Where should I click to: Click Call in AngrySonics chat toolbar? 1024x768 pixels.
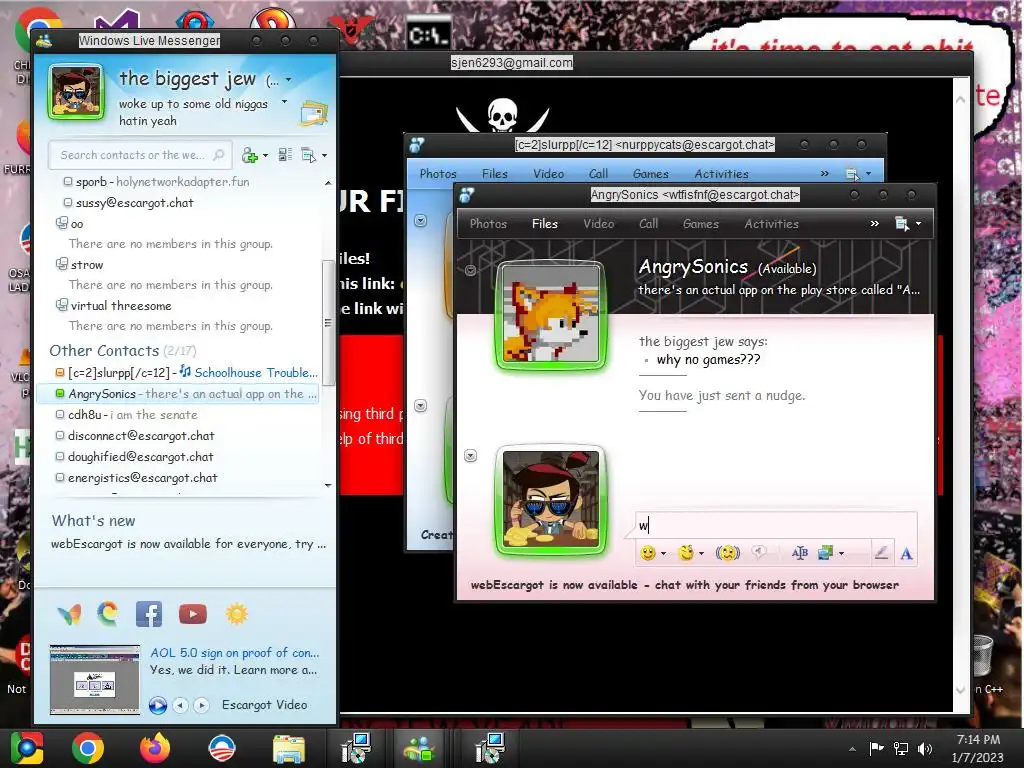pyautogui.click(x=648, y=223)
